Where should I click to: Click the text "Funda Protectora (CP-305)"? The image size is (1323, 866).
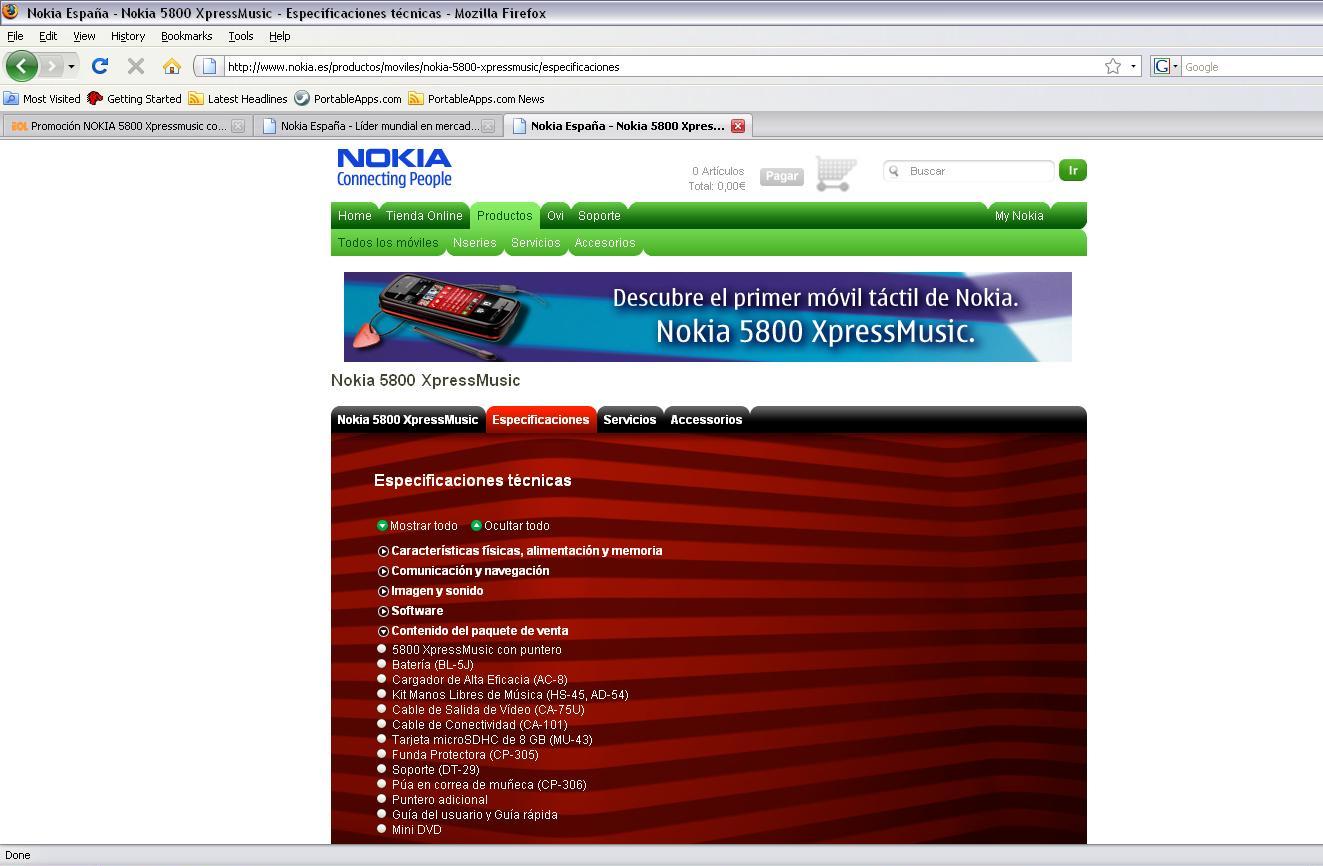coord(465,755)
